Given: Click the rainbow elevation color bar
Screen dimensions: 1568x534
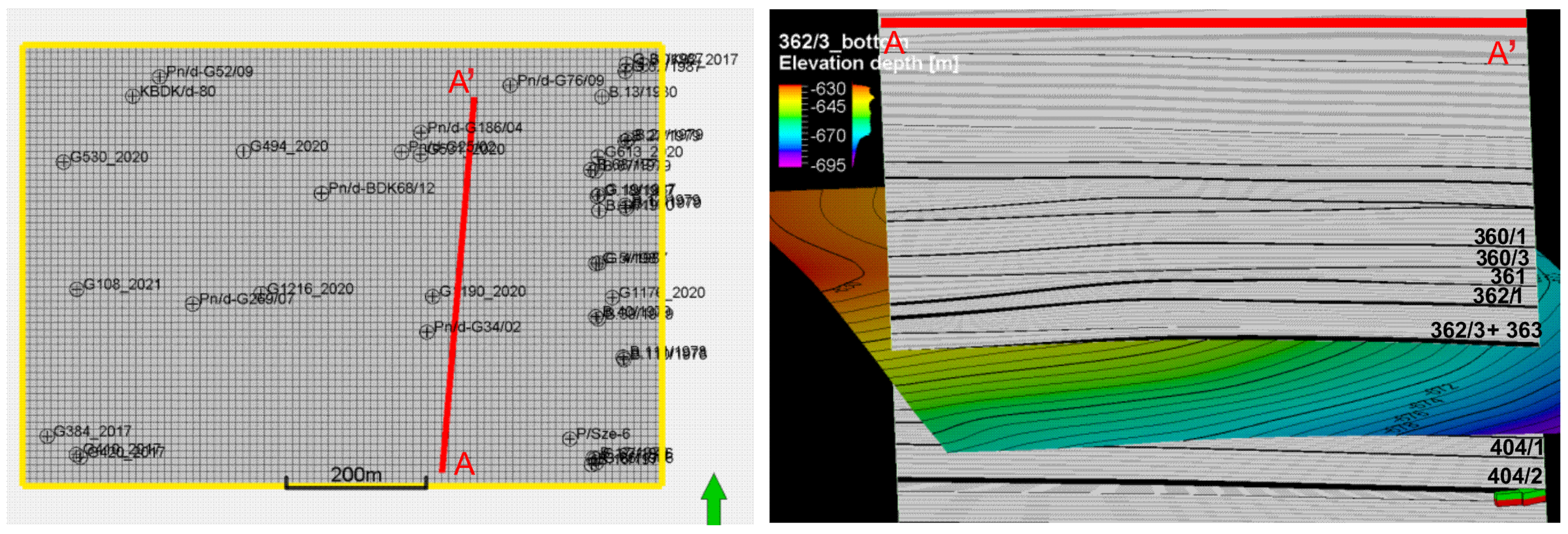Looking at the screenshot, I should tap(790, 125).
